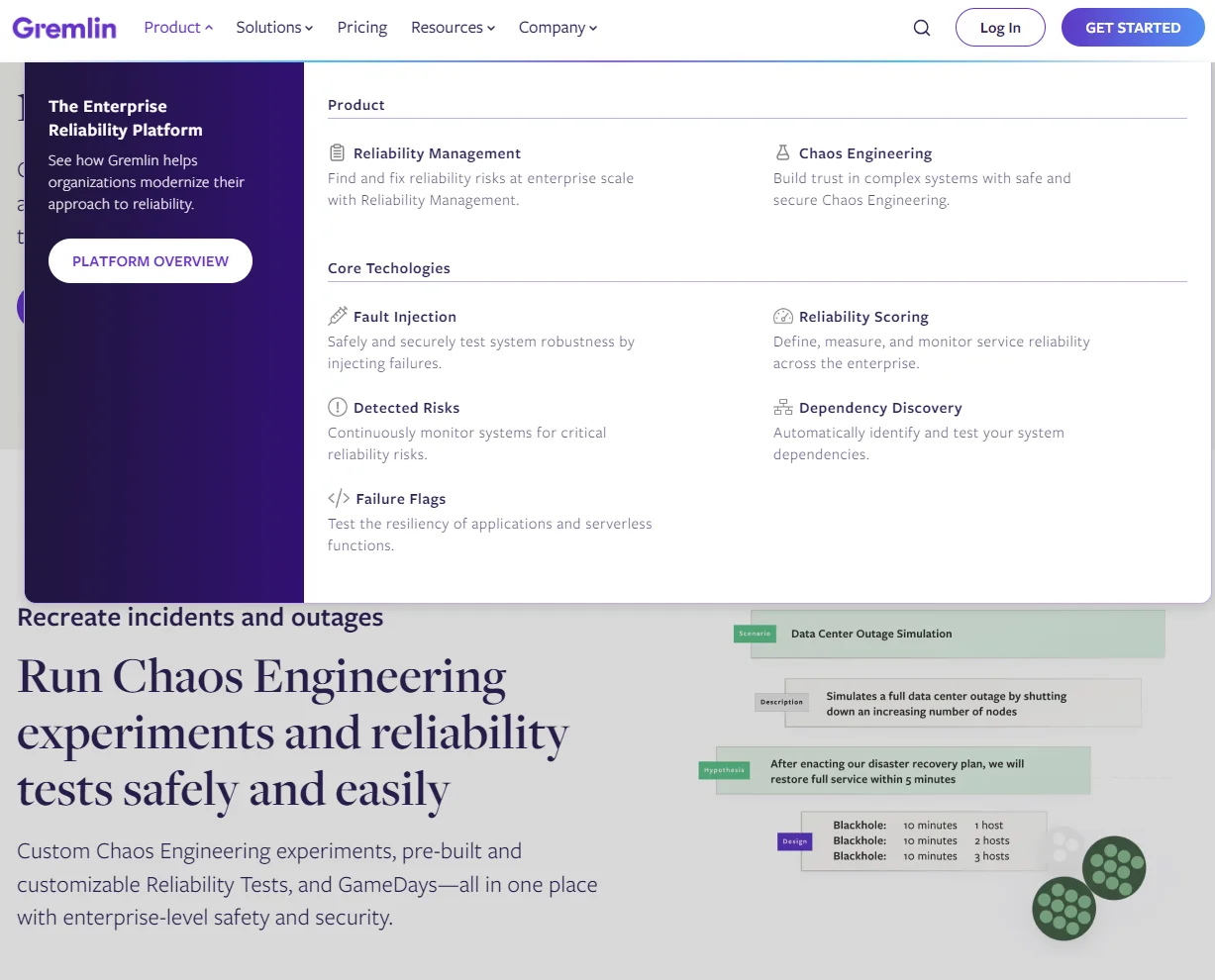This screenshot has width=1215, height=980.
Task: Expand the Company dropdown
Action: pos(557,28)
